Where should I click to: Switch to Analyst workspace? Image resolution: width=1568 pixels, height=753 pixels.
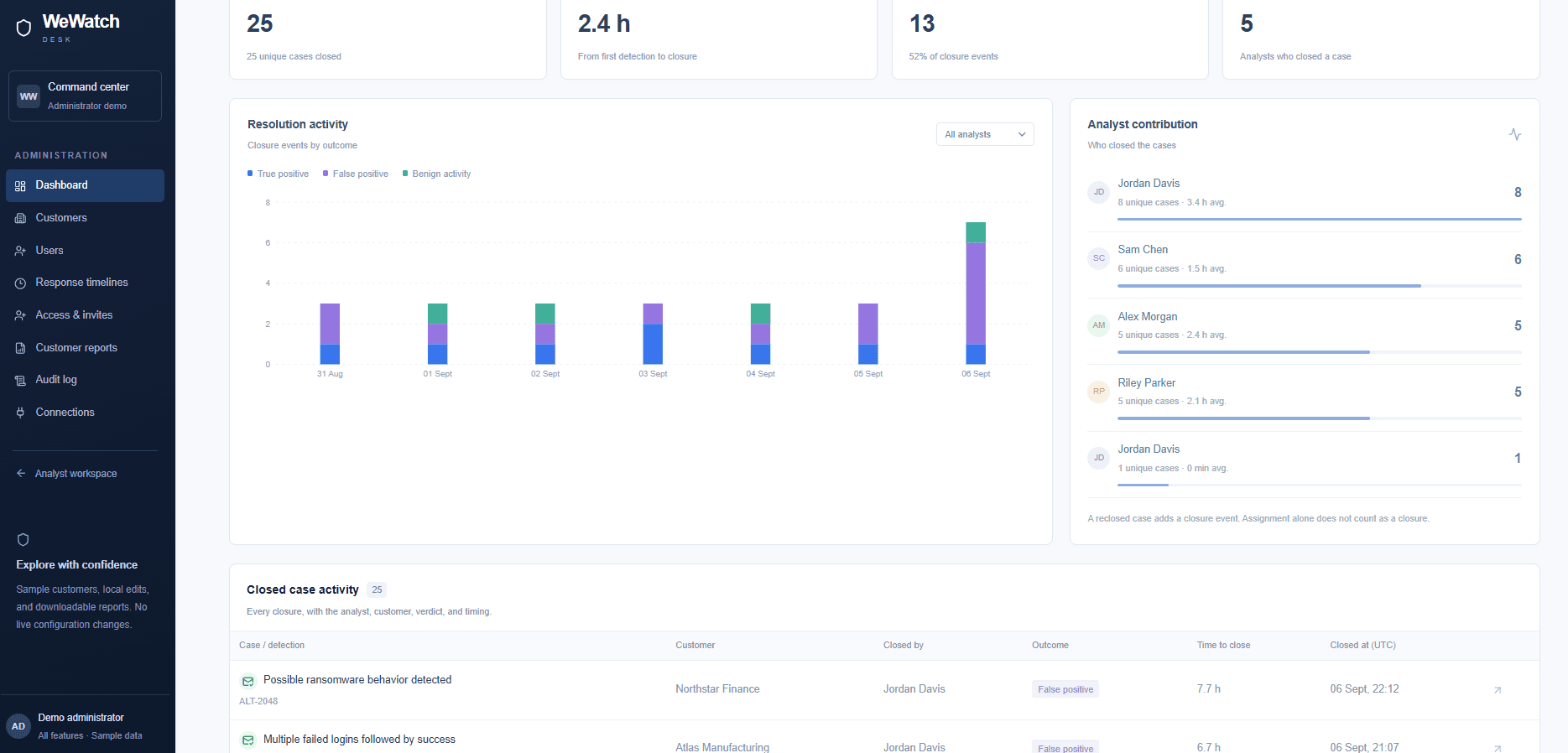tap(67, 474)
